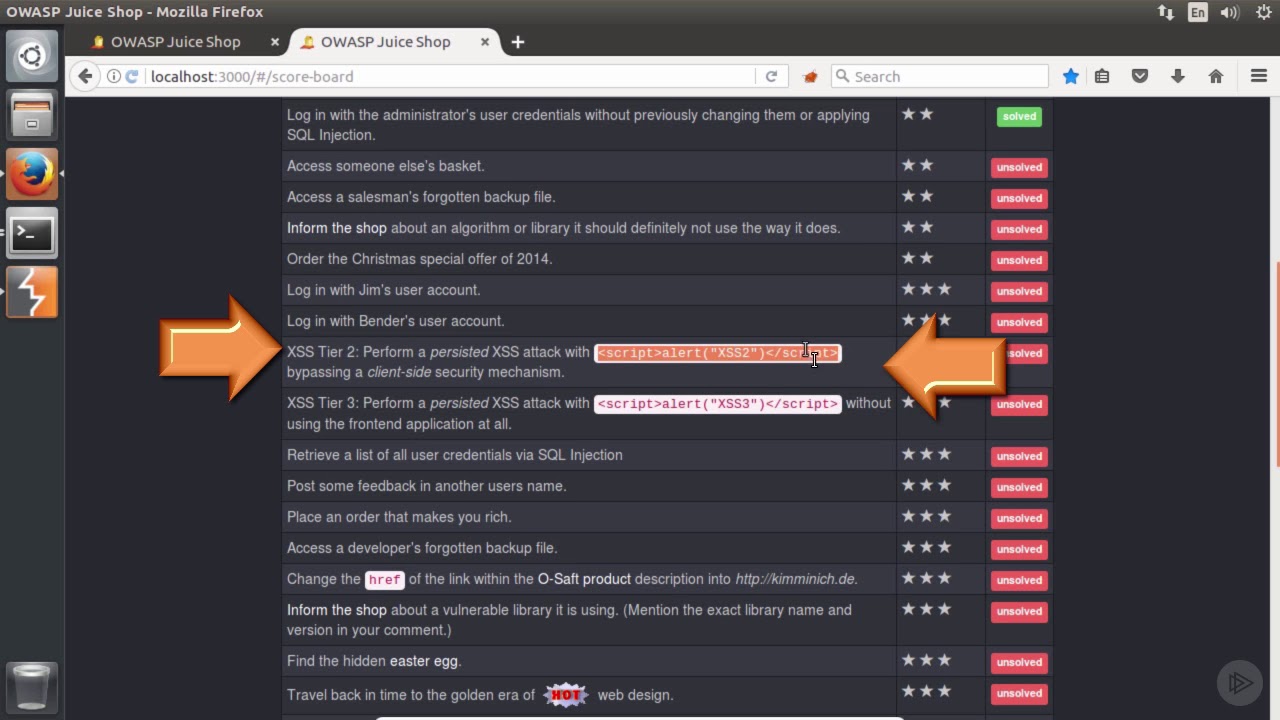The image size is (1280, 720).
Task: Click the HOT web design badge
Action: click(x=566, y=694)
